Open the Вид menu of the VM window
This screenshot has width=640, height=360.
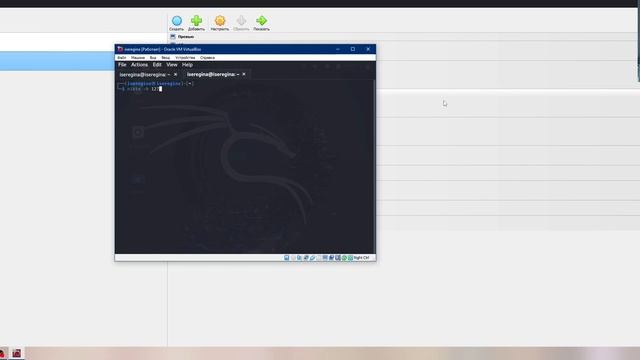153,58
